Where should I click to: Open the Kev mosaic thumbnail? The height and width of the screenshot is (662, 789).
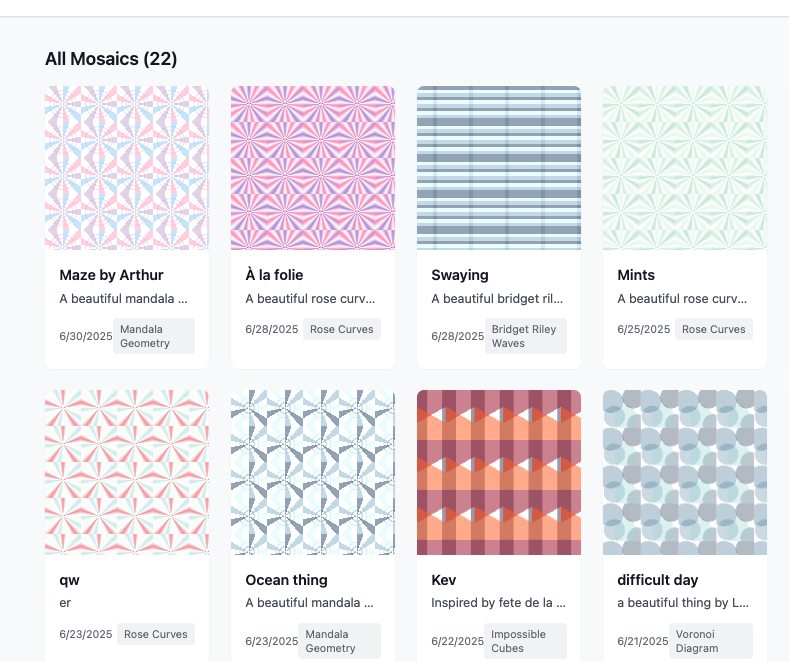(499, 472)
